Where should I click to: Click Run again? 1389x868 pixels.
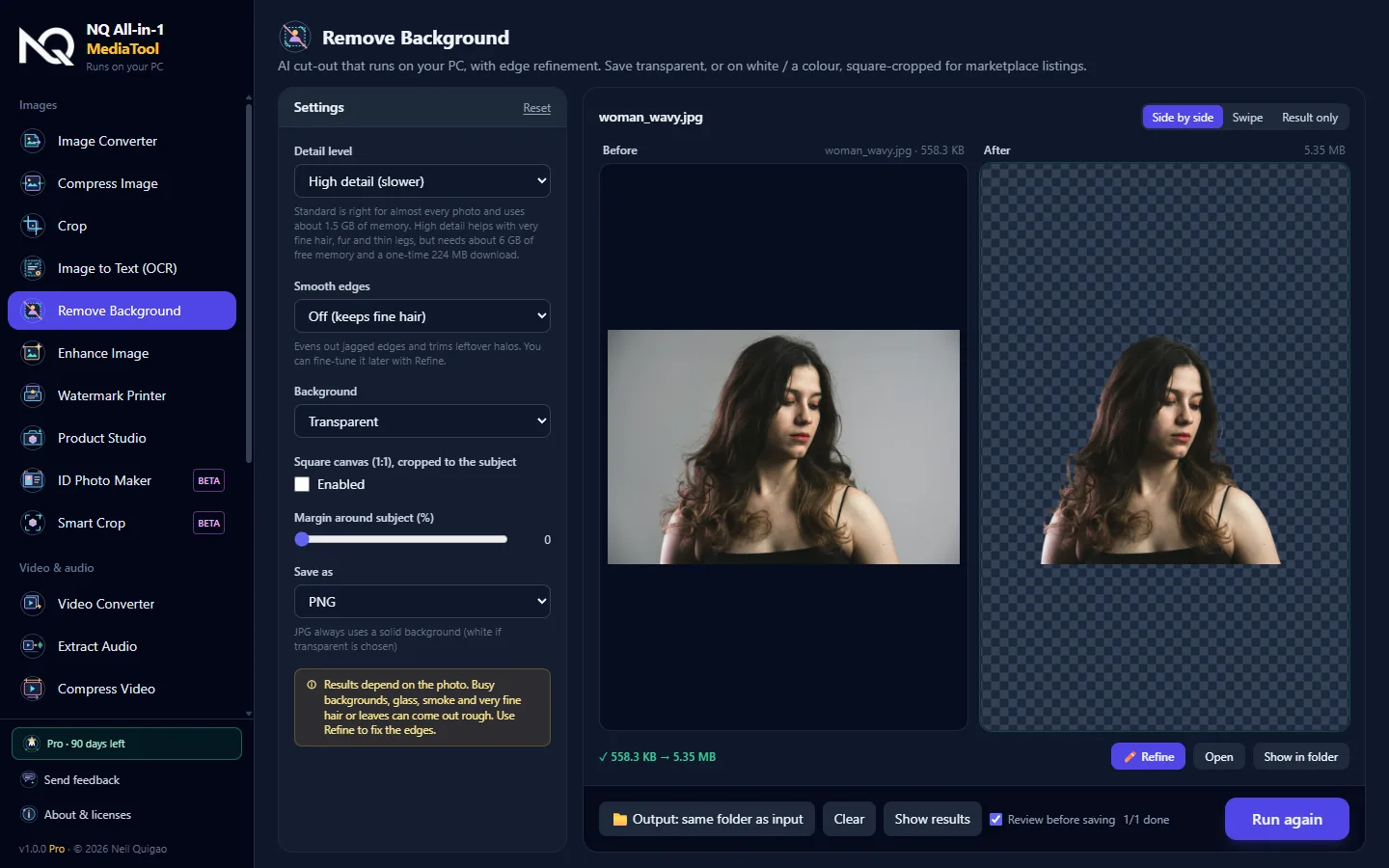[1287, 819]
